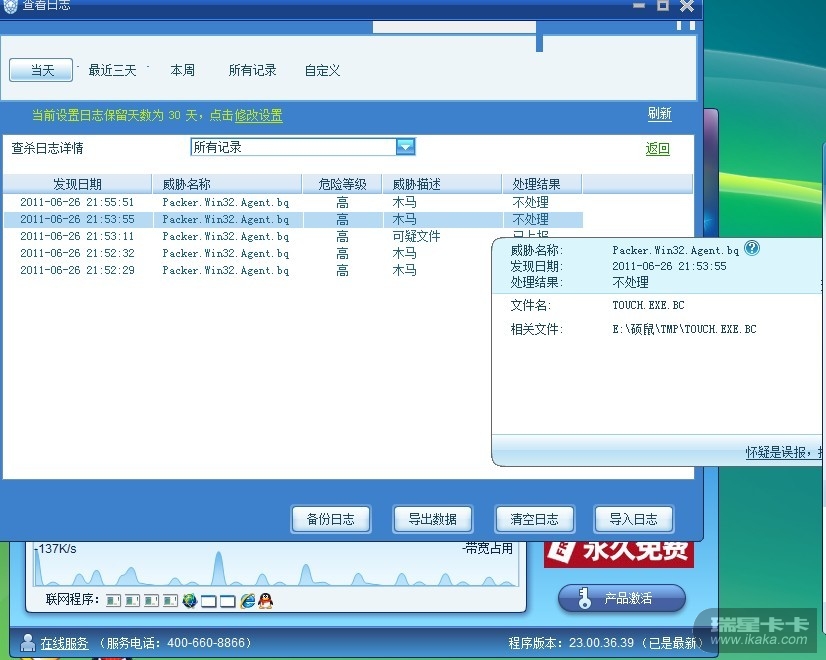Close the 查看日志 window

click(687, 6)
